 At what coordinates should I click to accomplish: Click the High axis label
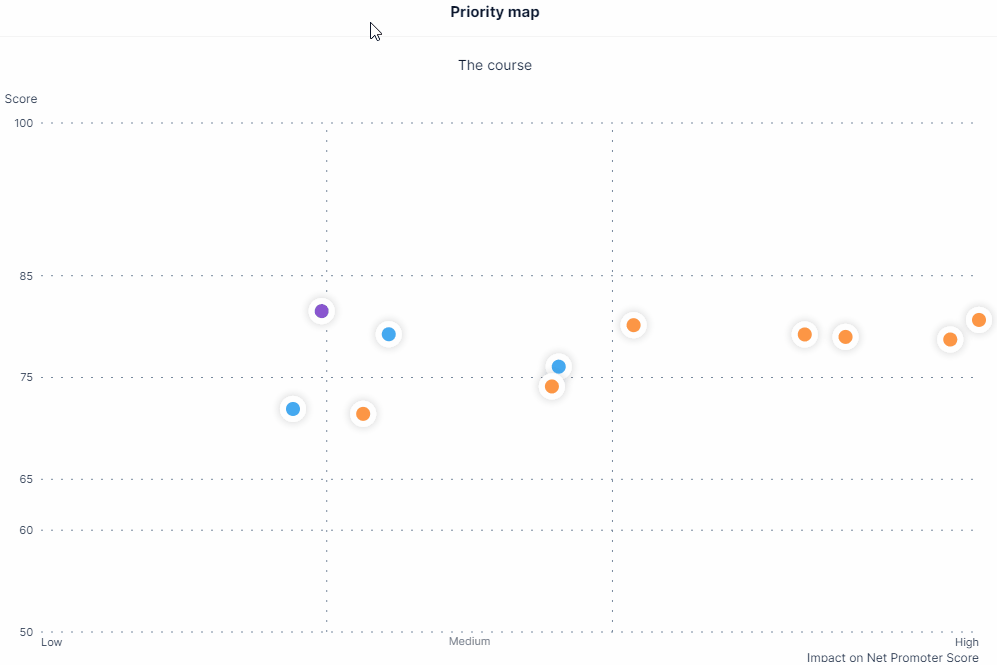(x=966, y=642)
